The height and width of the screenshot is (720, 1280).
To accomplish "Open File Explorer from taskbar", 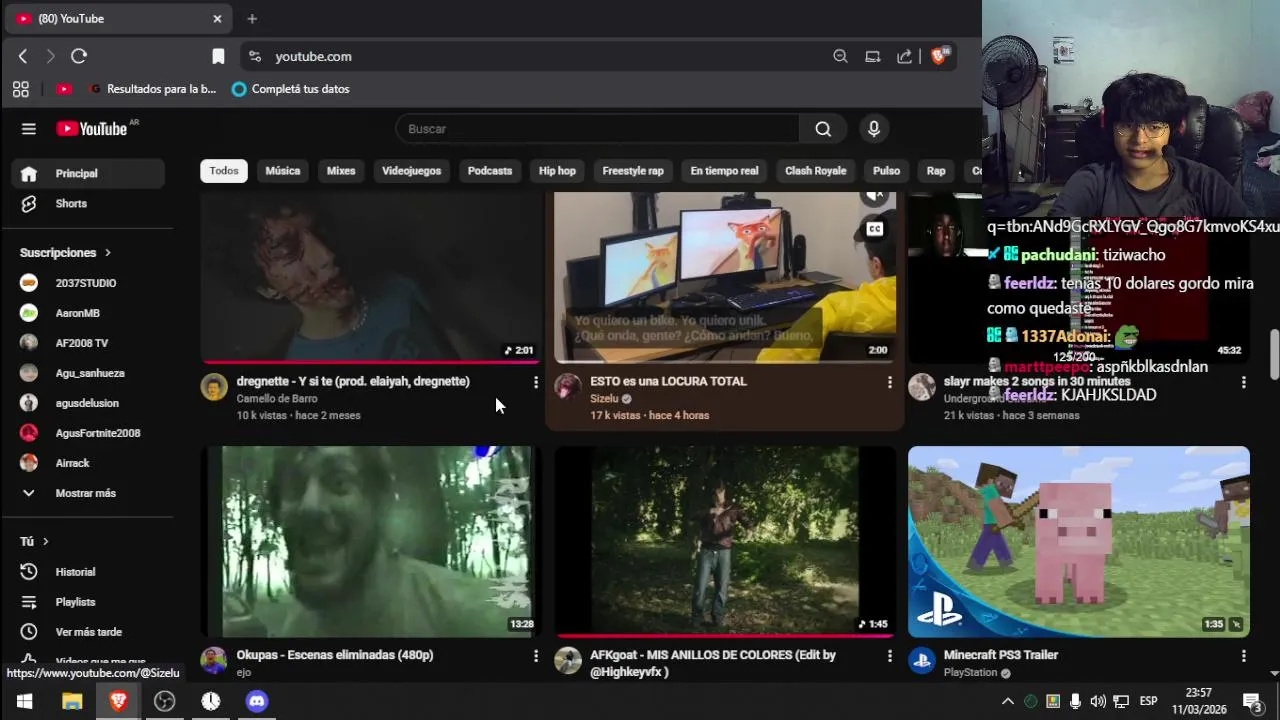I will click(x=72, y=701).
